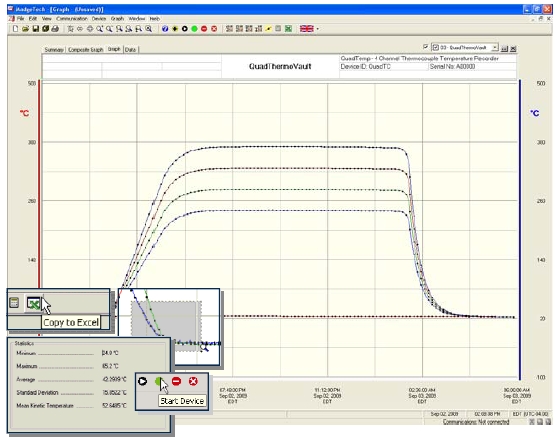This screenshot has width=557, height=440.
Task: Open the Communication menu
Action: (x=72, y=18)
